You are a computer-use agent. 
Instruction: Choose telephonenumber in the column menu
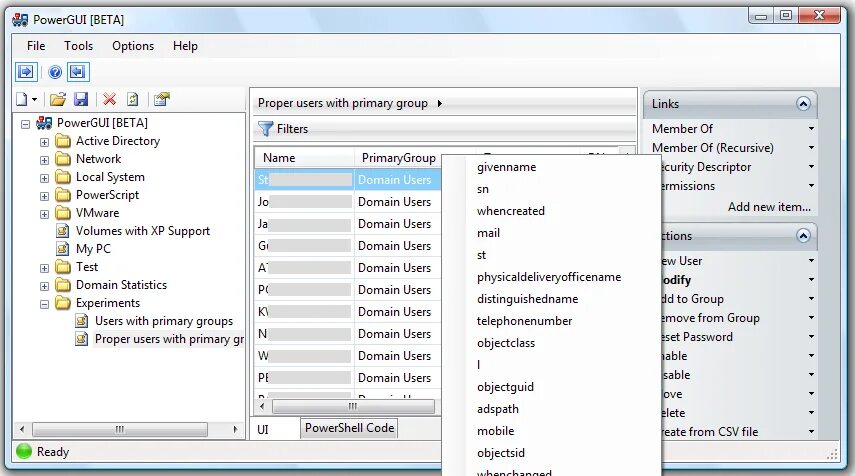point(525,321)
